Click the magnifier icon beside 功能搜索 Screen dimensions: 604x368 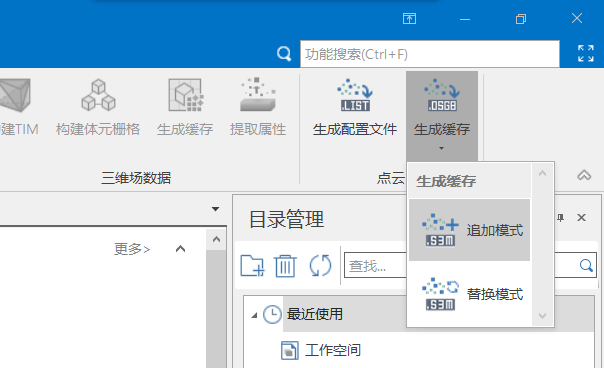point(284,54)
